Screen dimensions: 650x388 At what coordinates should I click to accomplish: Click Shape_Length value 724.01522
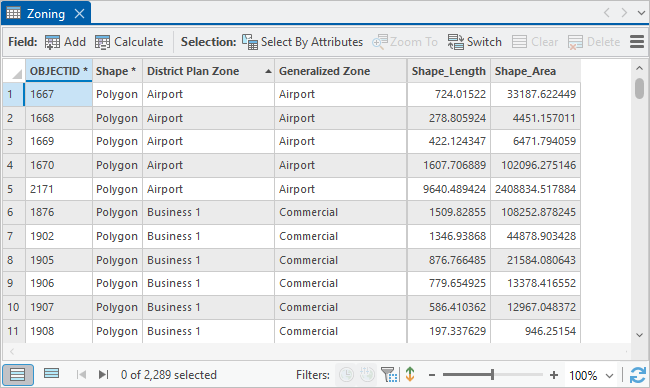pyautogui.click(x=449, y=95)
